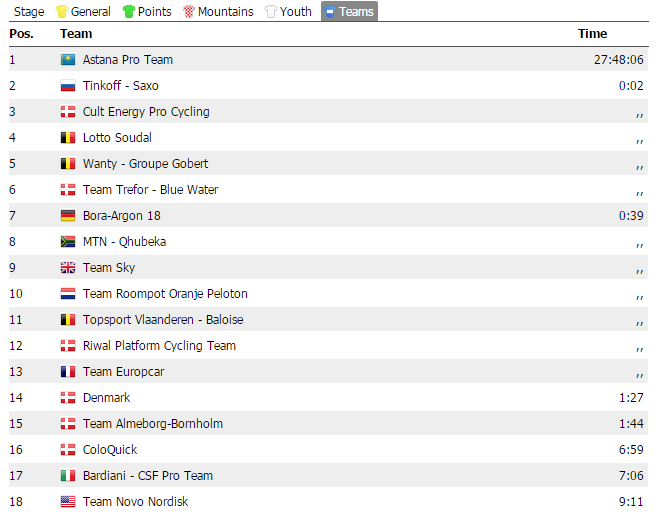Click the polka dot jersey icon beside Mountains
This screenshot has height=525, width=664.
click(189, 11)
